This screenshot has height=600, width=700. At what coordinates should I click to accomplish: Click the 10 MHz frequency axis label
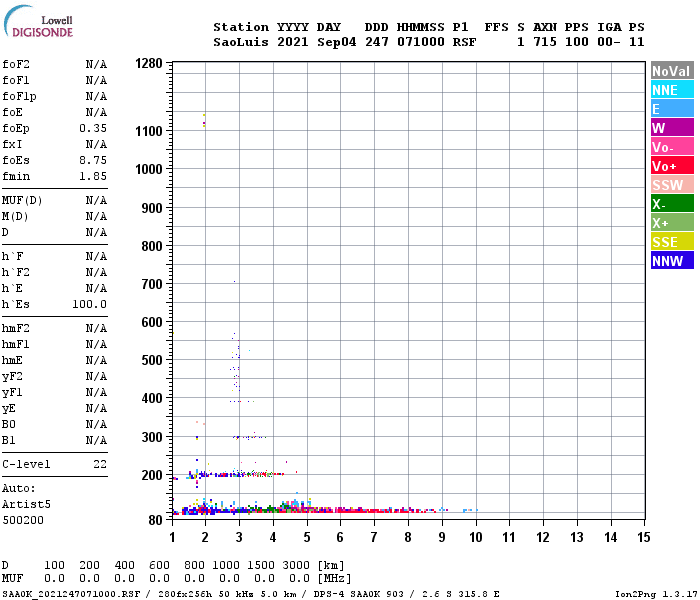(x=476, y=537)
